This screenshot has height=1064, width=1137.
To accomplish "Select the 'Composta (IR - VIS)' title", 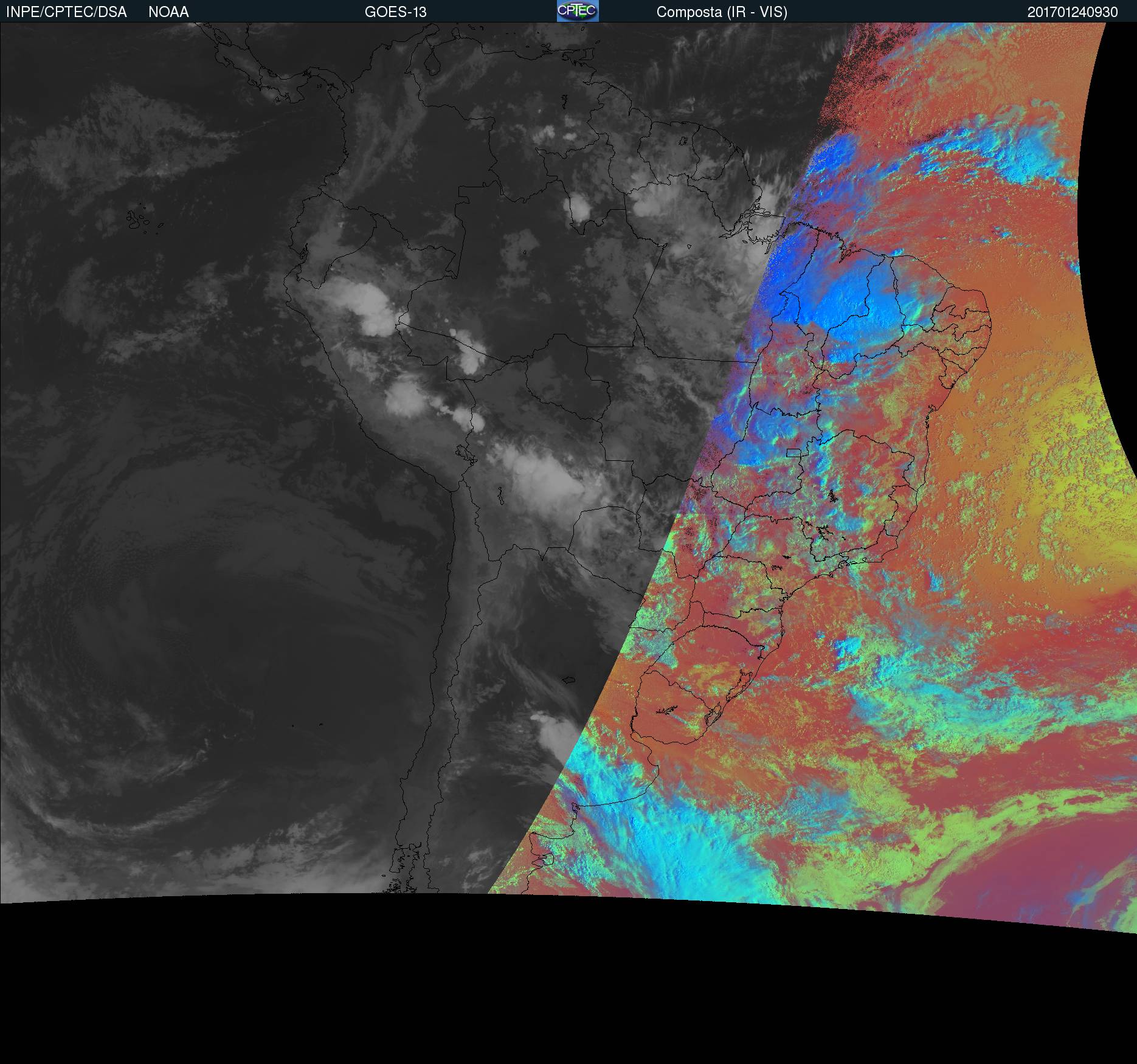I will (722, 12).
